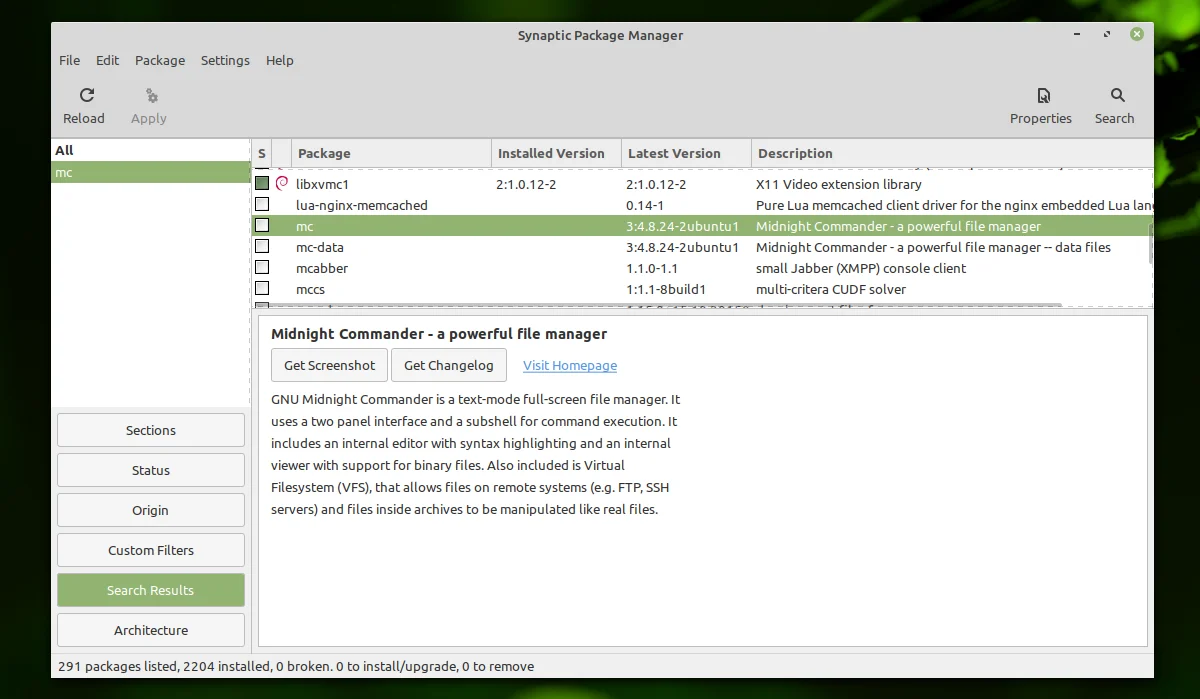This screenshot has height=699, width=1200.
Task: Click Debian swirl icon beside libxvmc1
Action: pyautogui.click(x=282, y=184)
